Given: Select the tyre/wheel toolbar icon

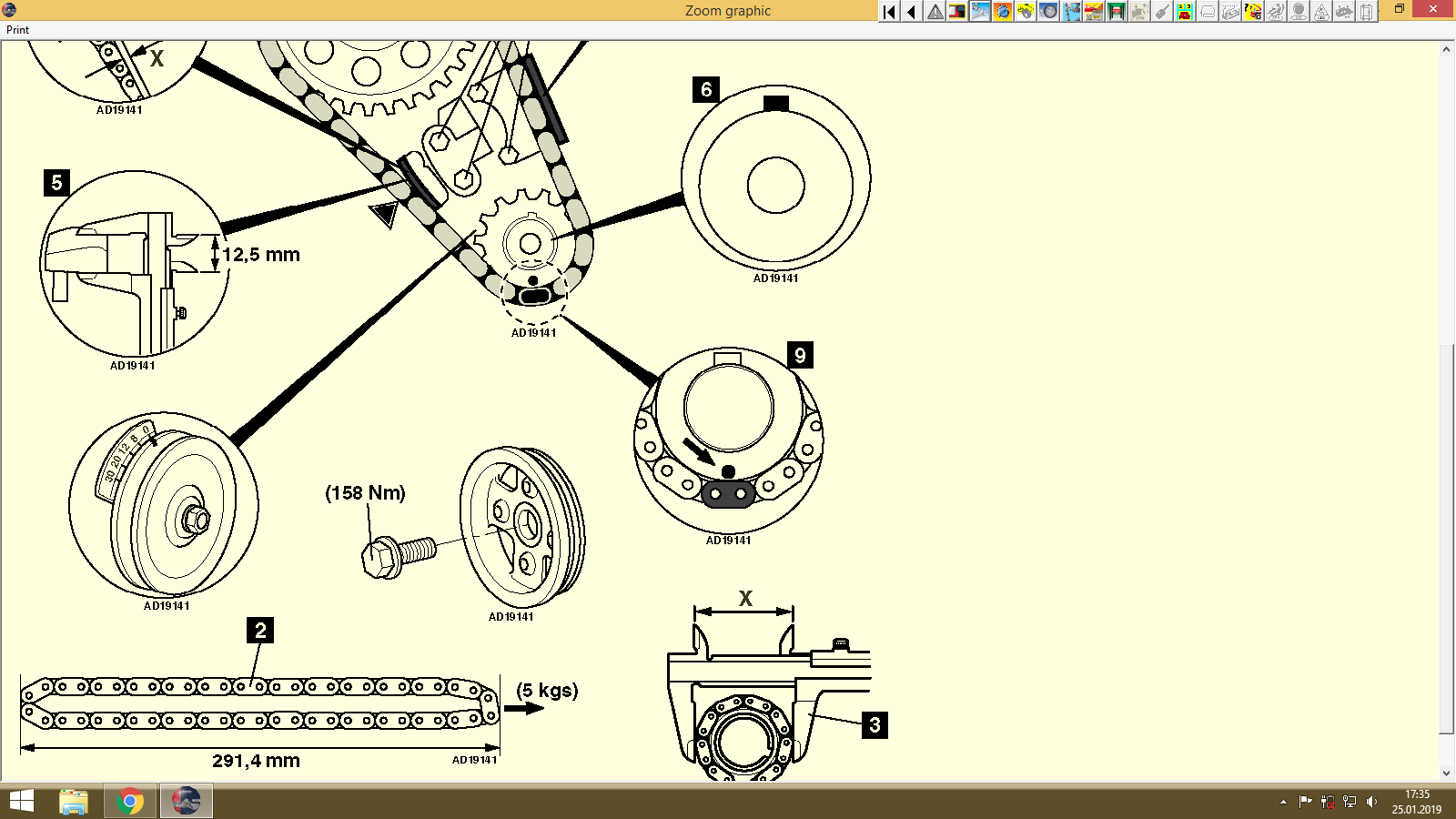Looking at the screenshot, I should [x=1048, y=12].
